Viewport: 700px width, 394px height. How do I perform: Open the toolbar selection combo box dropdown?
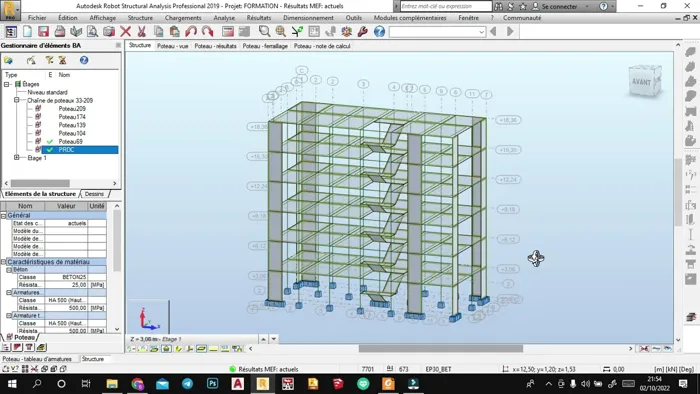(x=481, y=32)
